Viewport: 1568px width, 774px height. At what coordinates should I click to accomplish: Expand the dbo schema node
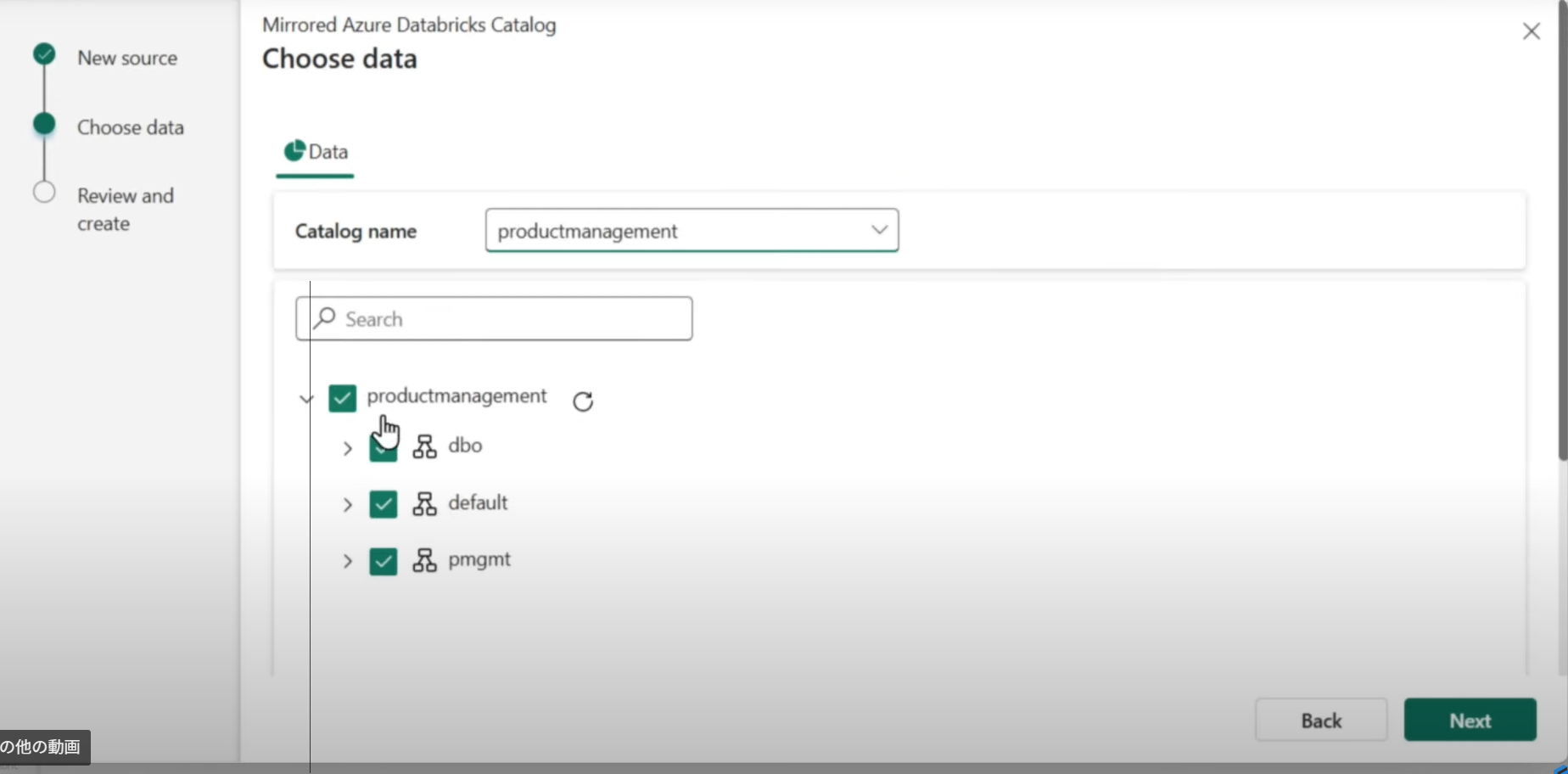pos(347,448)
